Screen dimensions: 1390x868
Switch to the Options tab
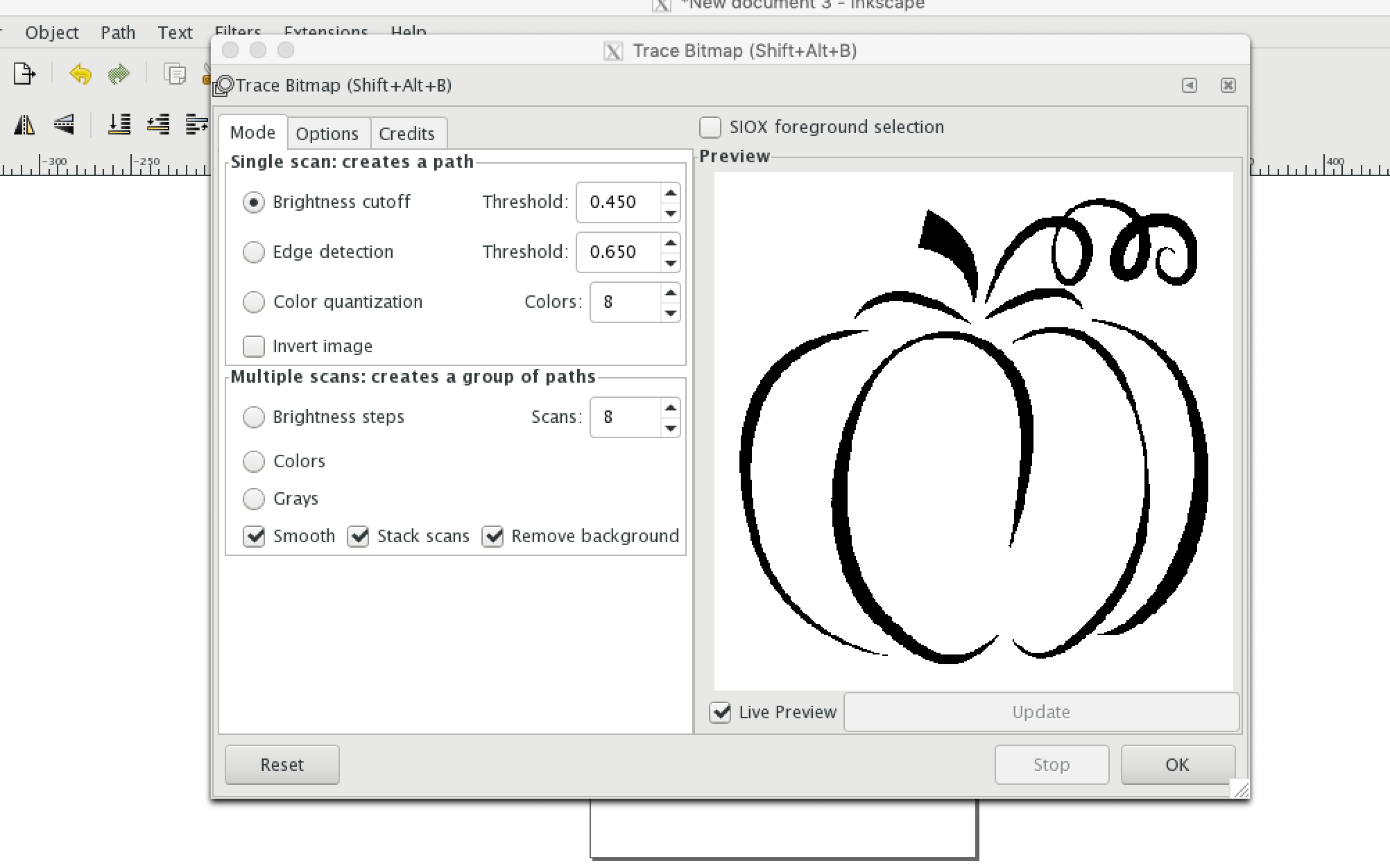tap(328, 133)
